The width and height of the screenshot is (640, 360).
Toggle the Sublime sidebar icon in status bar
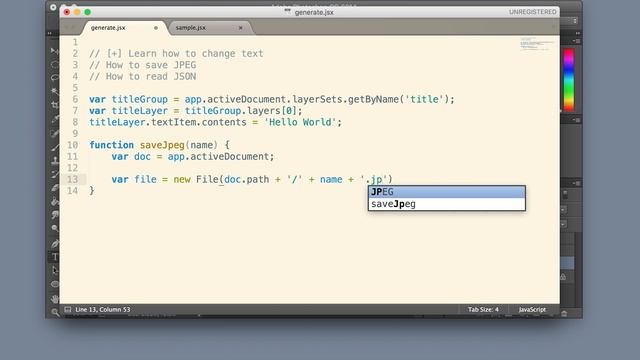coord(68,309)
